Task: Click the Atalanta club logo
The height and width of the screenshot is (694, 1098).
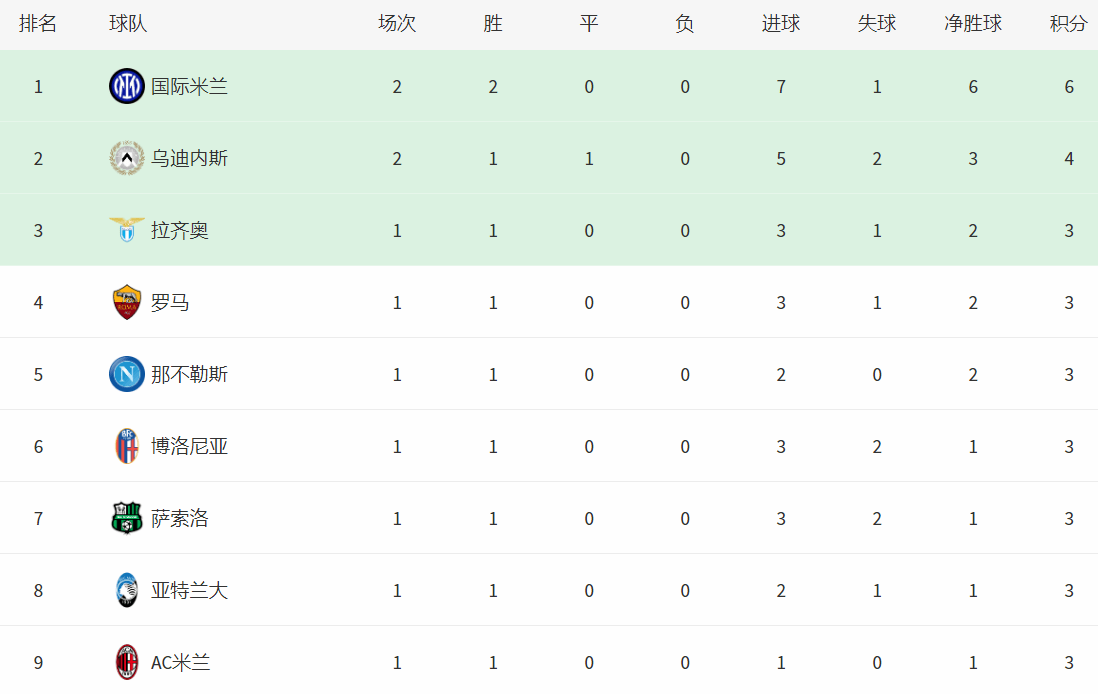Action: point(127,591)
